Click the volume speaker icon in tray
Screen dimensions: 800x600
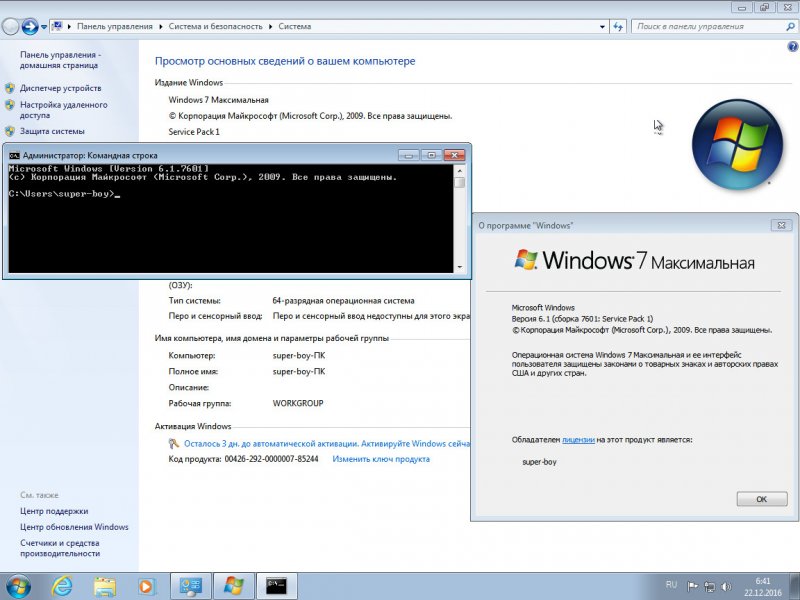click(727, 586)
